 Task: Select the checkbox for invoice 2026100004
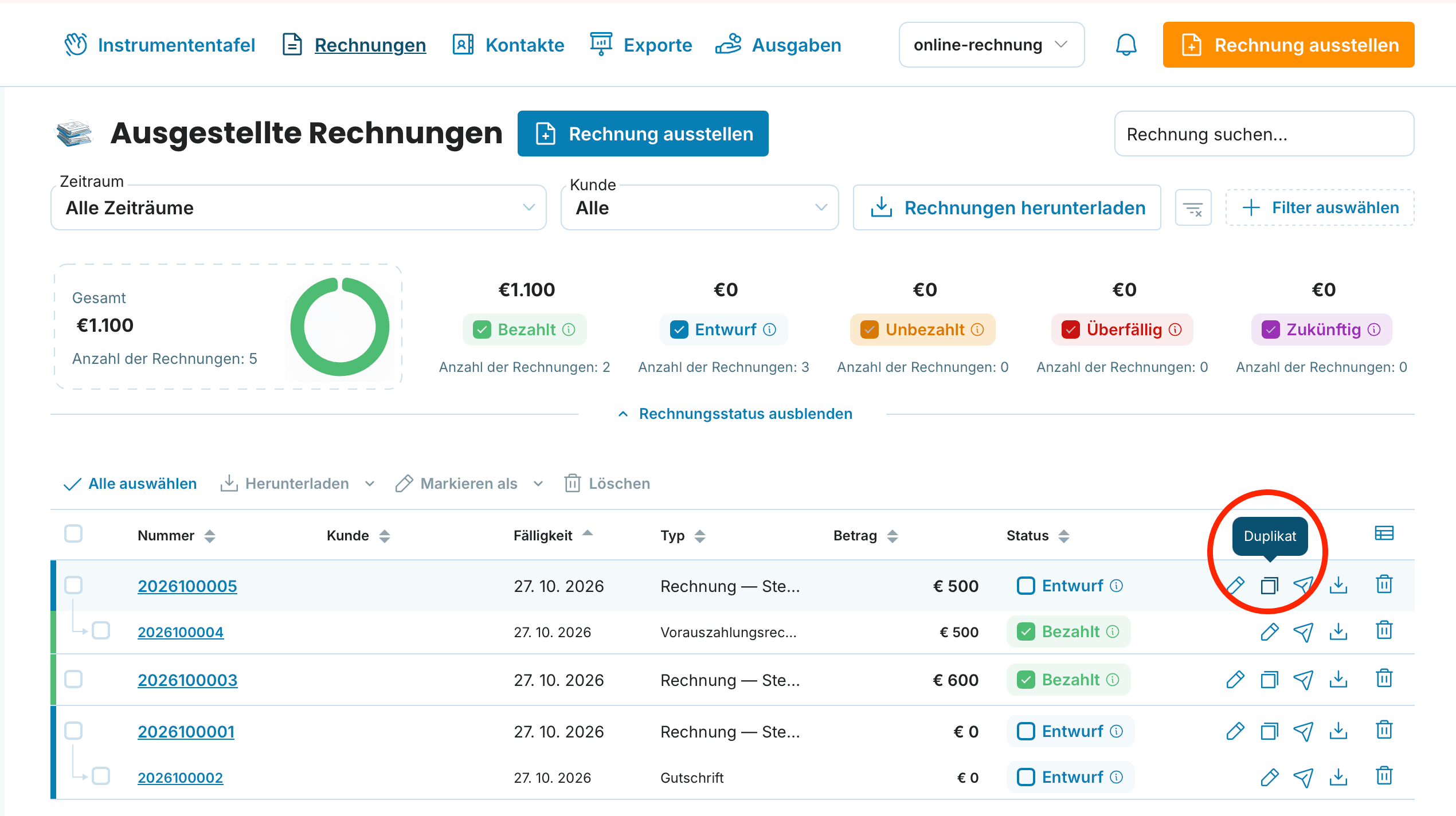(x=101, y=630)
